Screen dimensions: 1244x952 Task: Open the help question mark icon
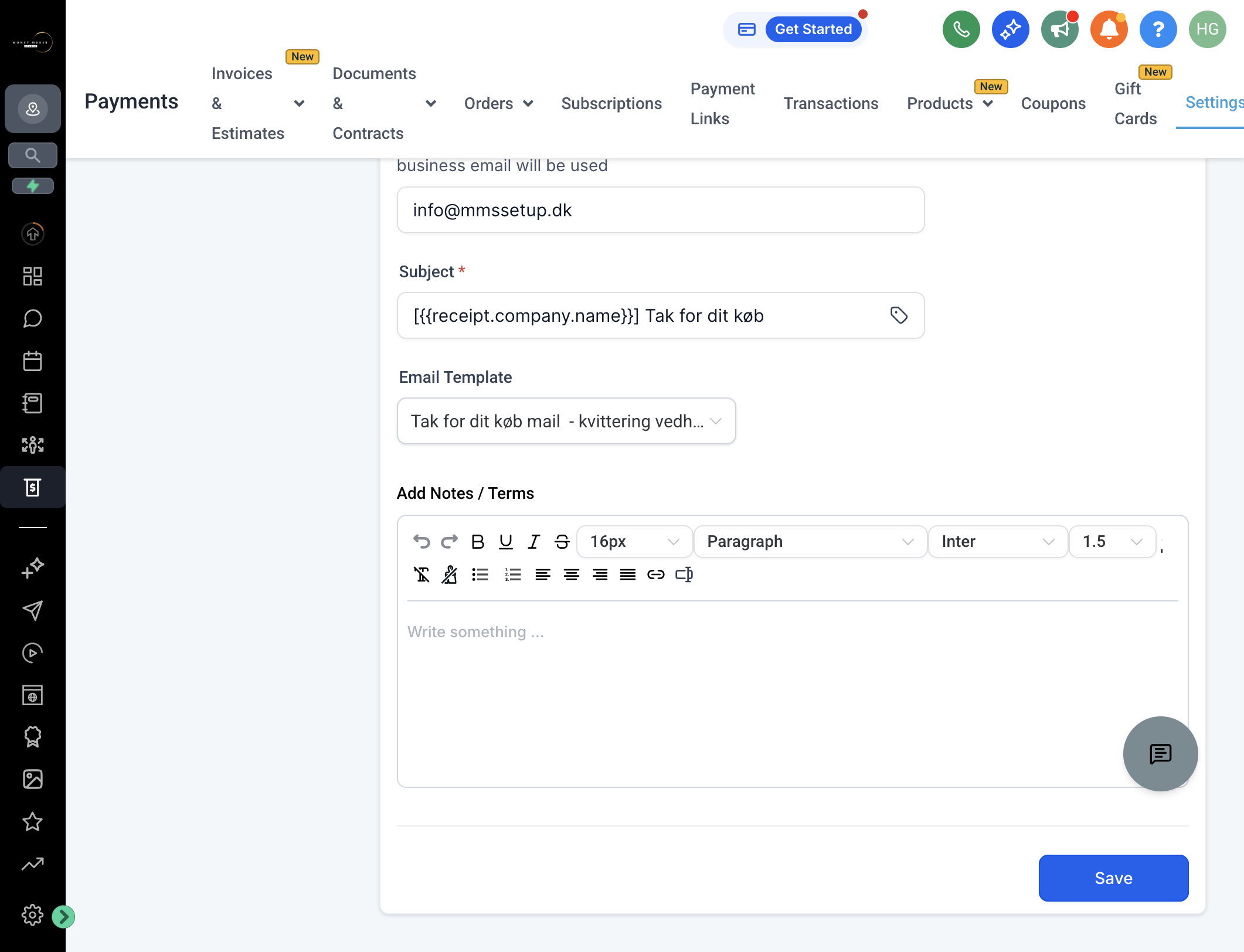pos(1158,29)
